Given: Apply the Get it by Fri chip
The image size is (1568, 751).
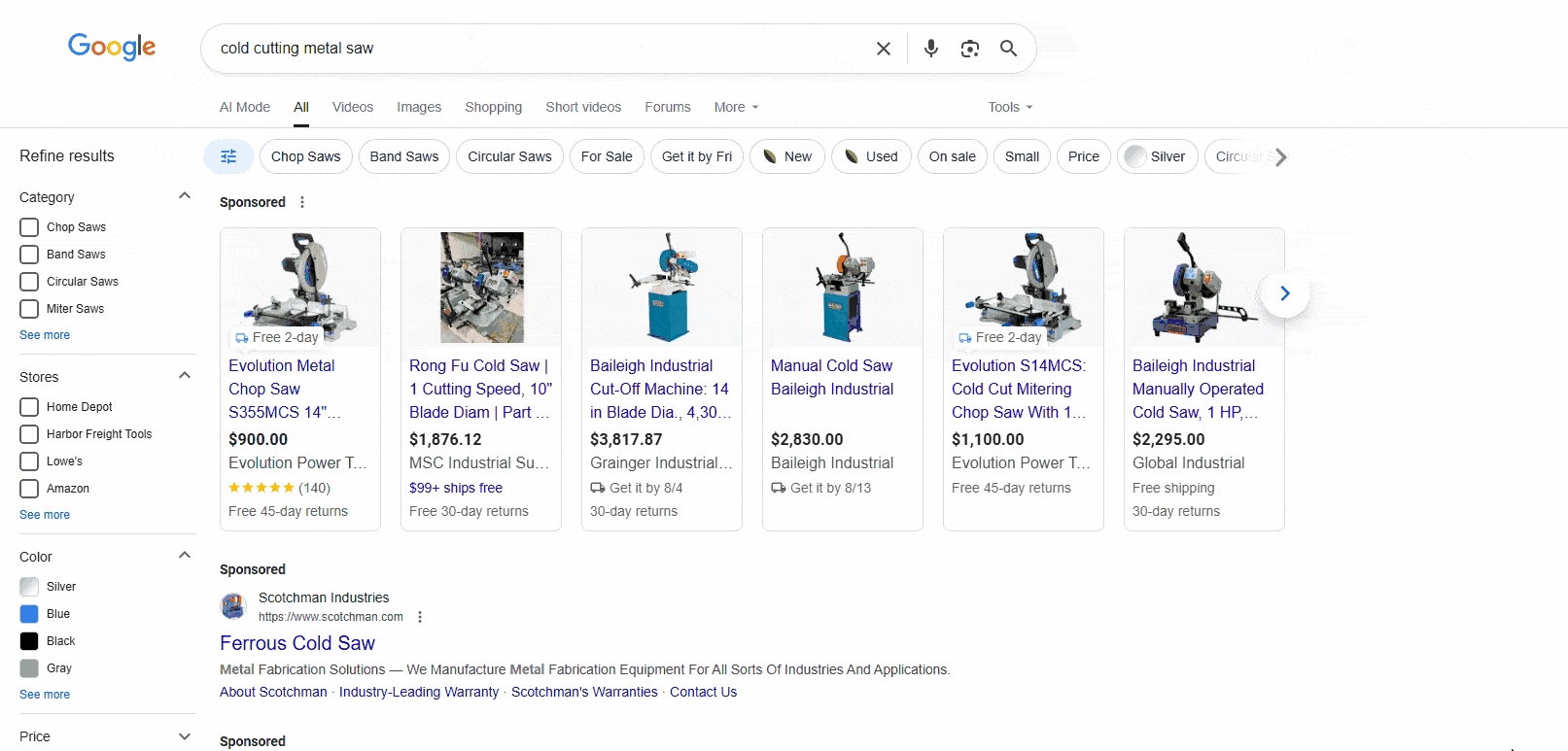Looking at the screenshot, I should [697, 156].
